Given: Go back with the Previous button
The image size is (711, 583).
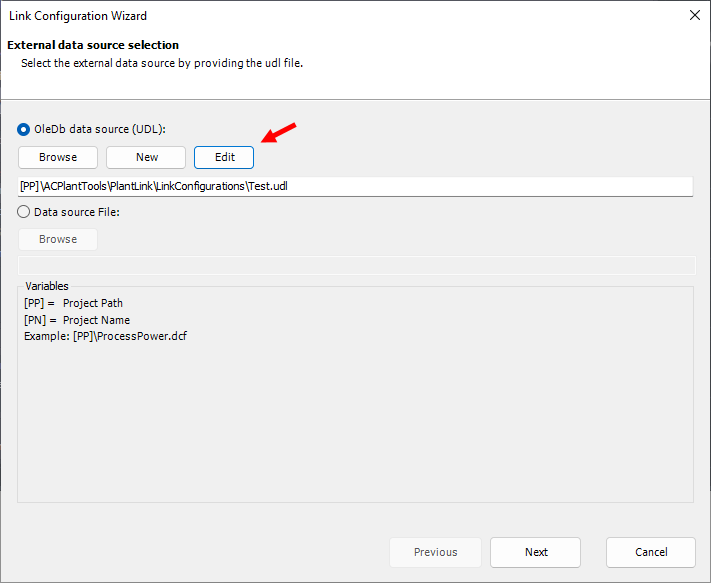Looking at the screenshot, I should point(435,552).
